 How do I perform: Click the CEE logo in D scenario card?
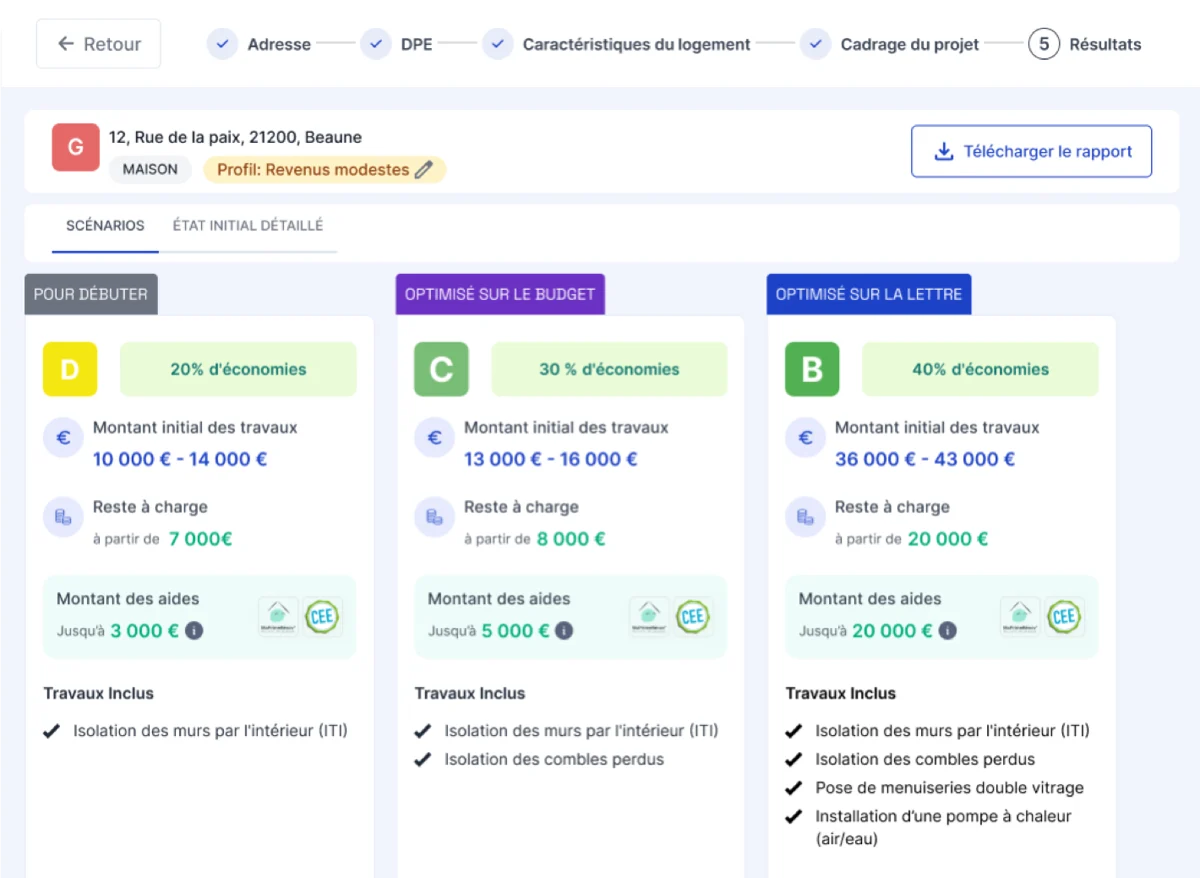coord(322,617)
